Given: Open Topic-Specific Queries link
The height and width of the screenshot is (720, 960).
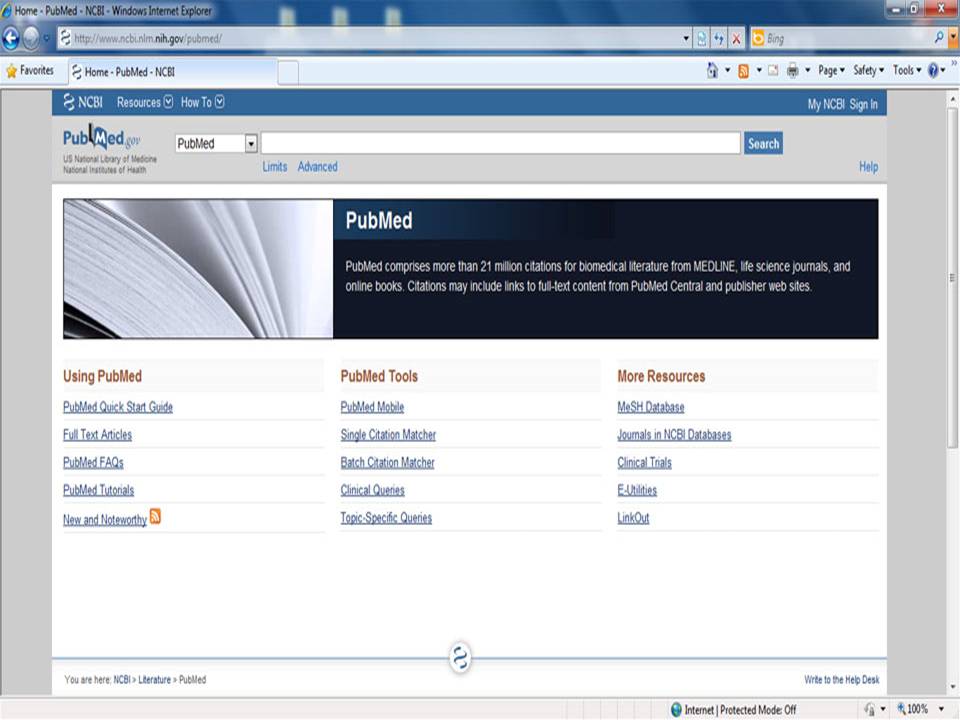Looking at the screenshot, I should tap(386, 518).
